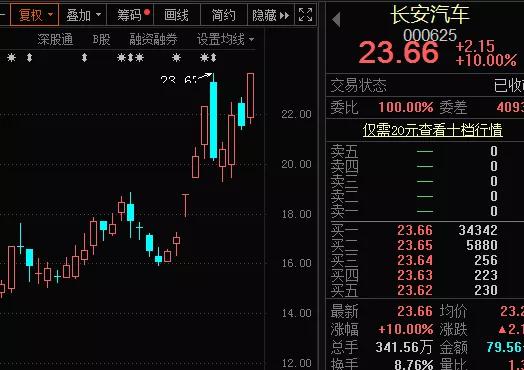Open the 设置均线 dropdown
The height and width of the screenshot is (370, 524).
click(x=225, y=40)
